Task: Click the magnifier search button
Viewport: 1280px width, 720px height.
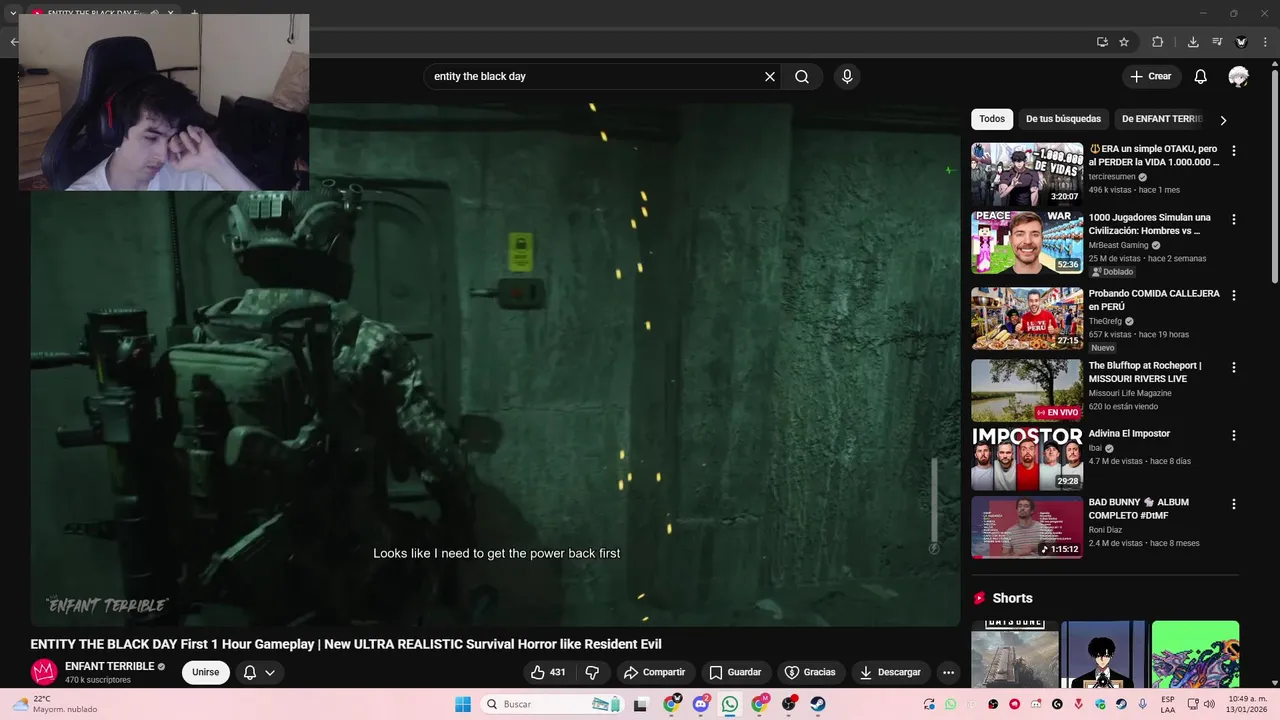Action: (x=802, y=77)
